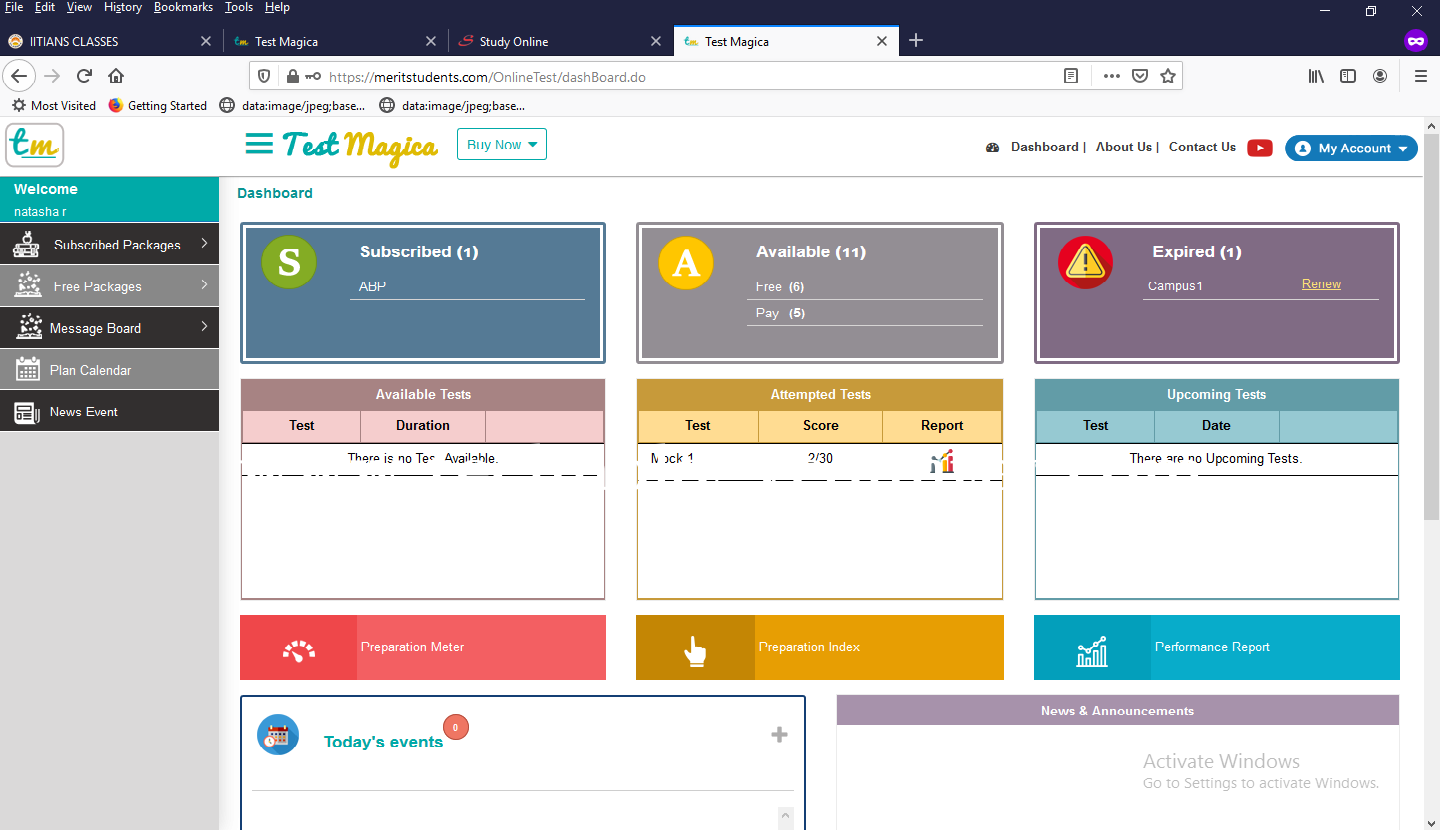Open Performance Report tile
The height and width of the screenshot is (830, 1440).
pyautogui.click(x=1217, y=647)
